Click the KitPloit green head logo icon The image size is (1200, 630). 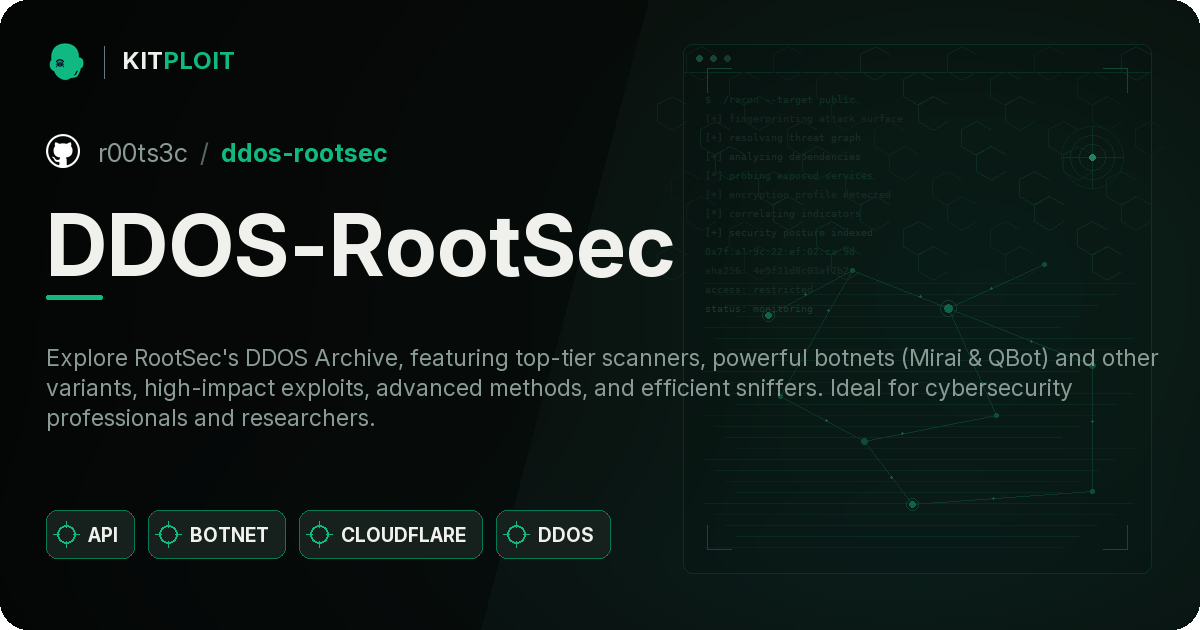click(x=66, y=61)
